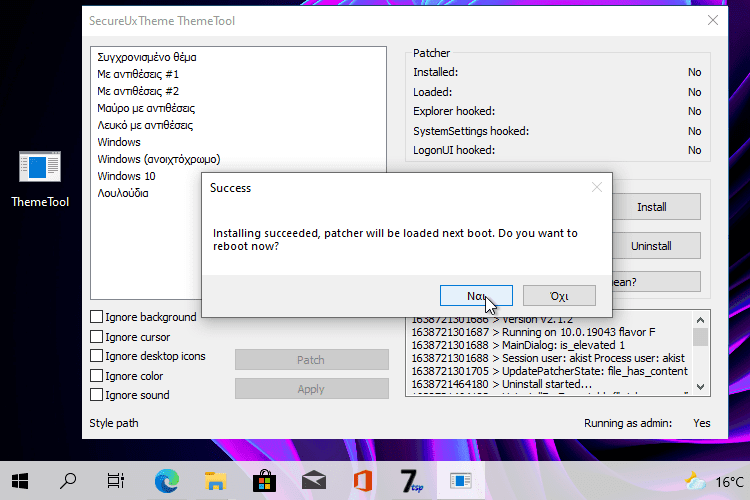This screenshot has height=500, width=750.
Task: Open Task View on taskbar
Action: pos(116,481)
